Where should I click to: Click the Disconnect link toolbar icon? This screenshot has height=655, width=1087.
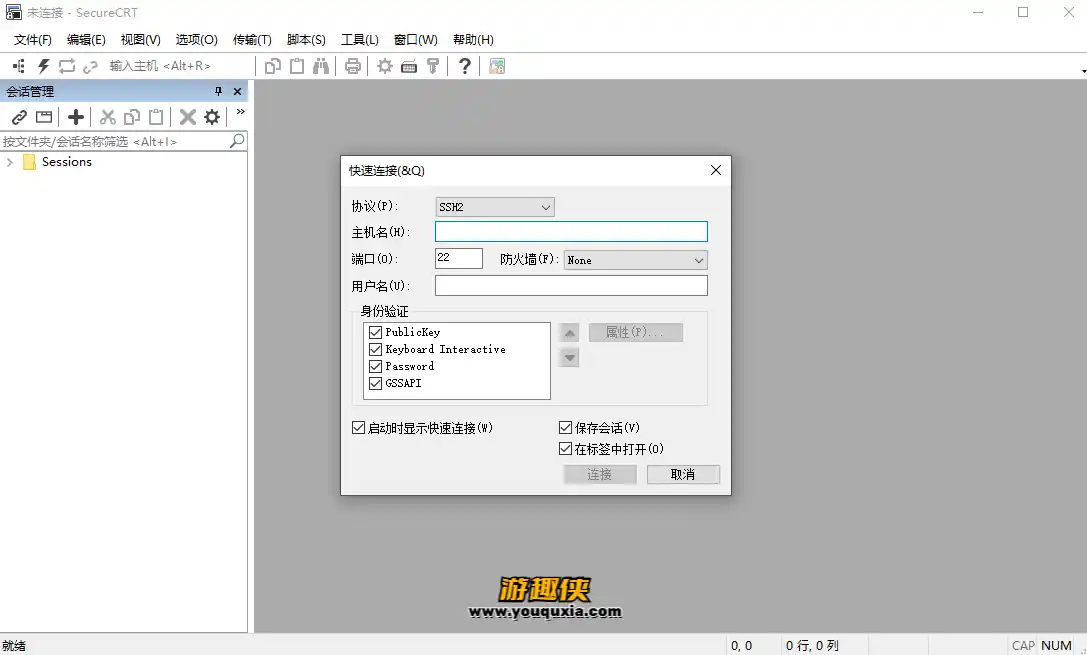90,67
